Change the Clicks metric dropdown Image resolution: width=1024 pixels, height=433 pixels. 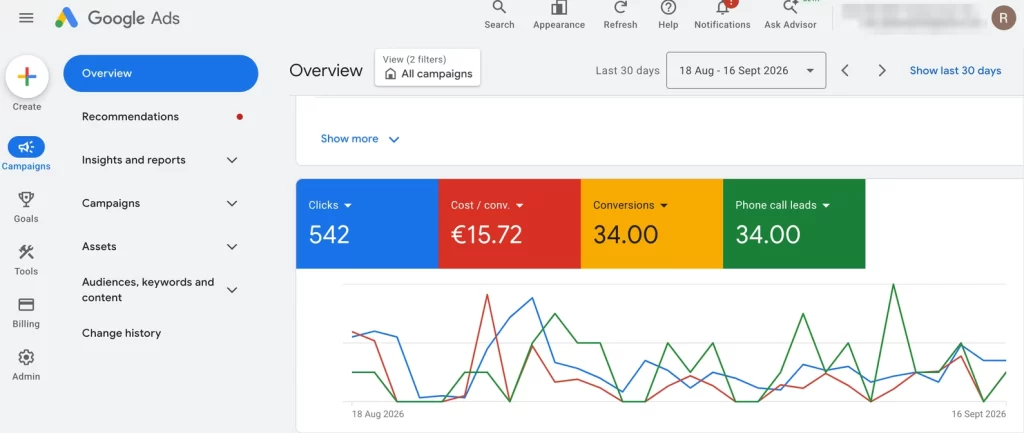point(330,205)
